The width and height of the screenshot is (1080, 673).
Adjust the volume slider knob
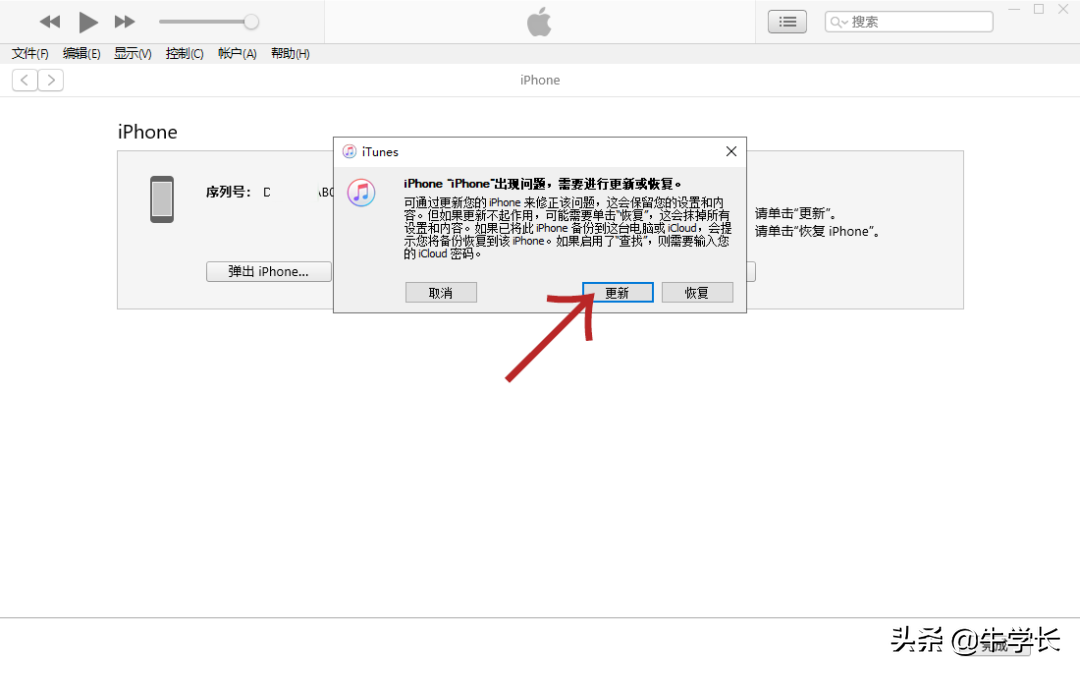click(251, 22)
